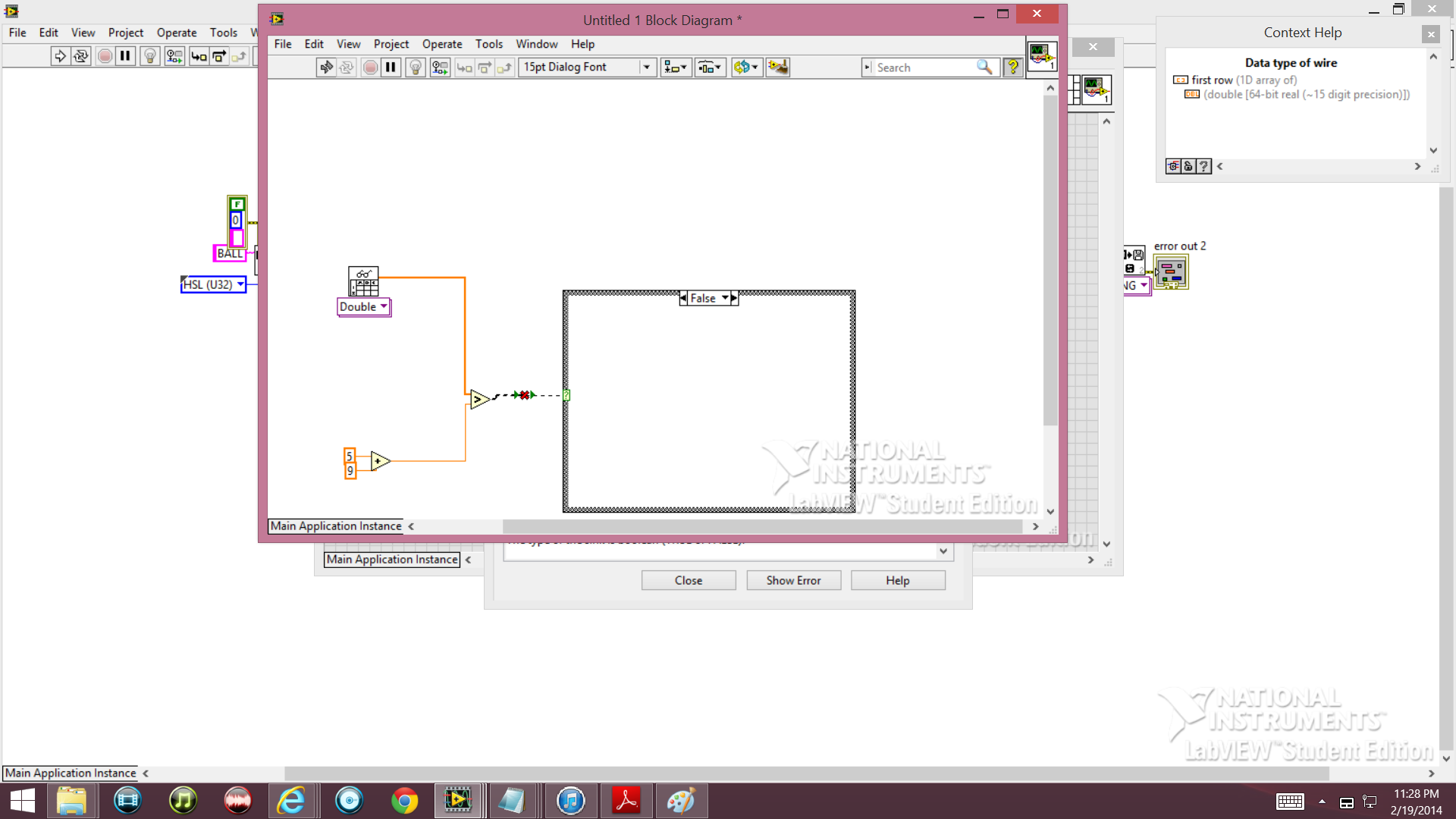Toggle the Lock Context Help button
The width and height of the screenshot is (1456, 819).
tap(1188, 166)
